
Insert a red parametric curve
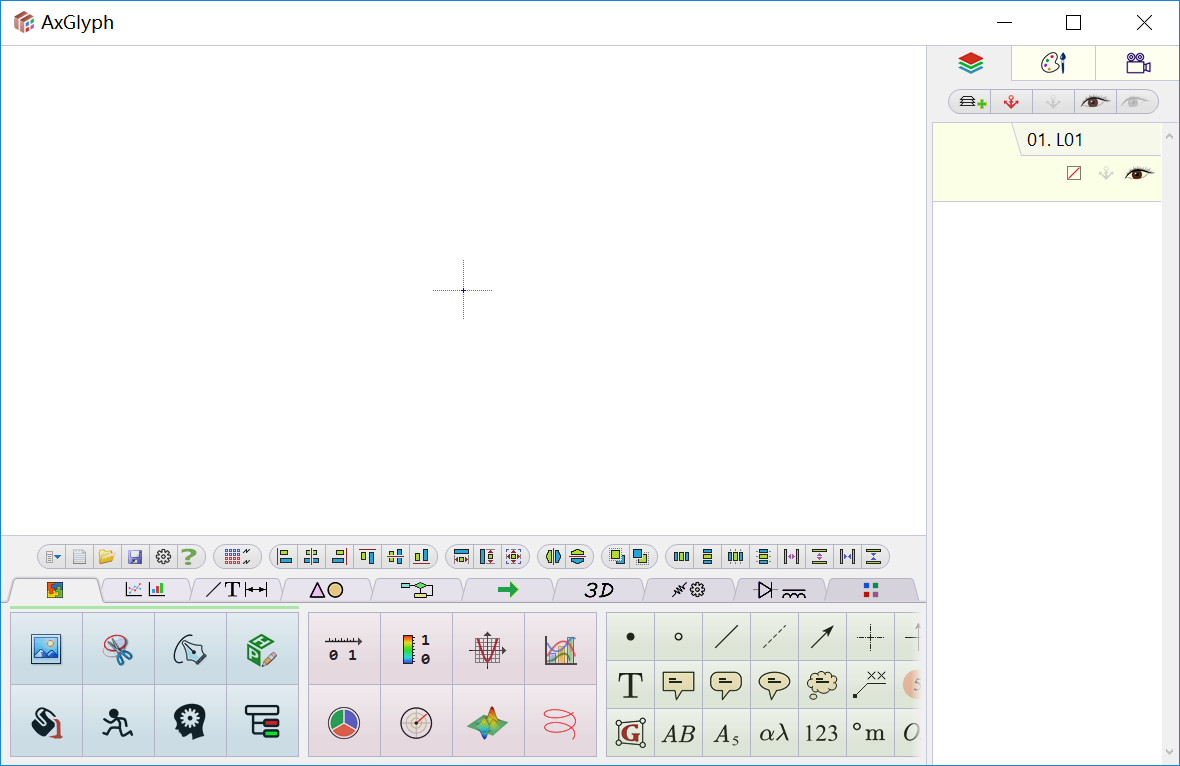[560, 721]
